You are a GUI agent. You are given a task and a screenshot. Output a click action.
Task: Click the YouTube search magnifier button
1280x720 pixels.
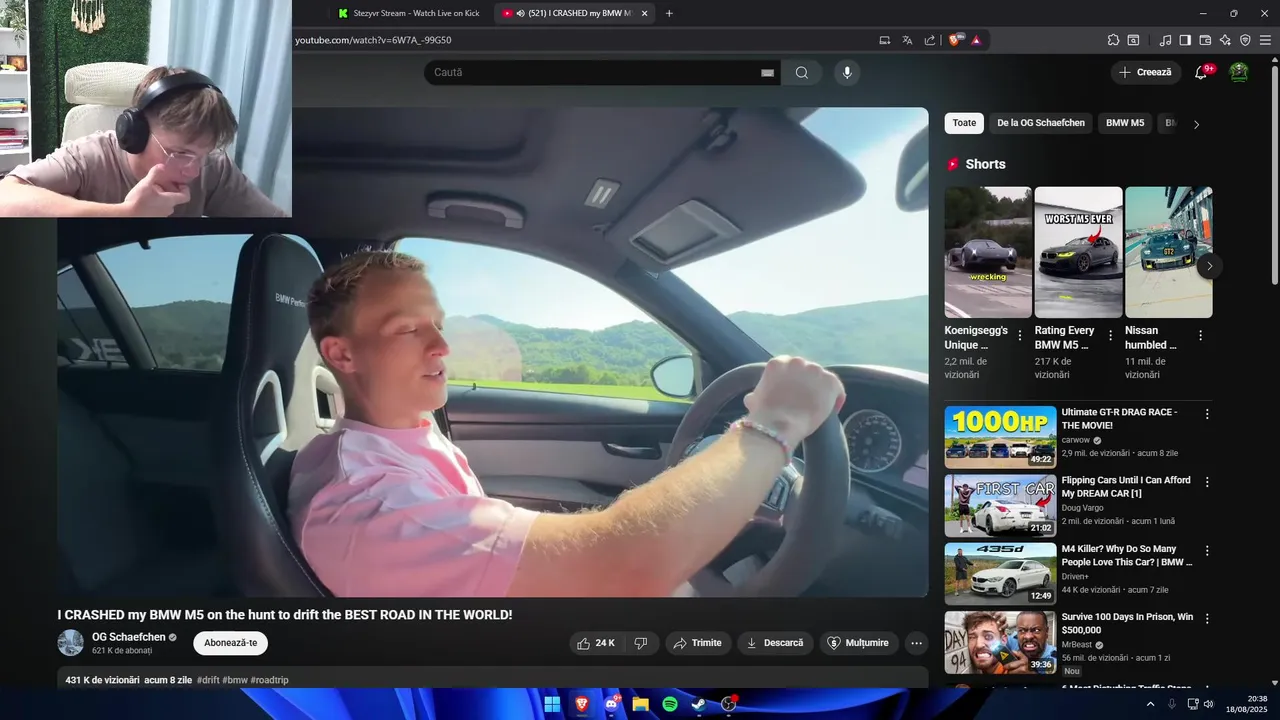(802, 72)
